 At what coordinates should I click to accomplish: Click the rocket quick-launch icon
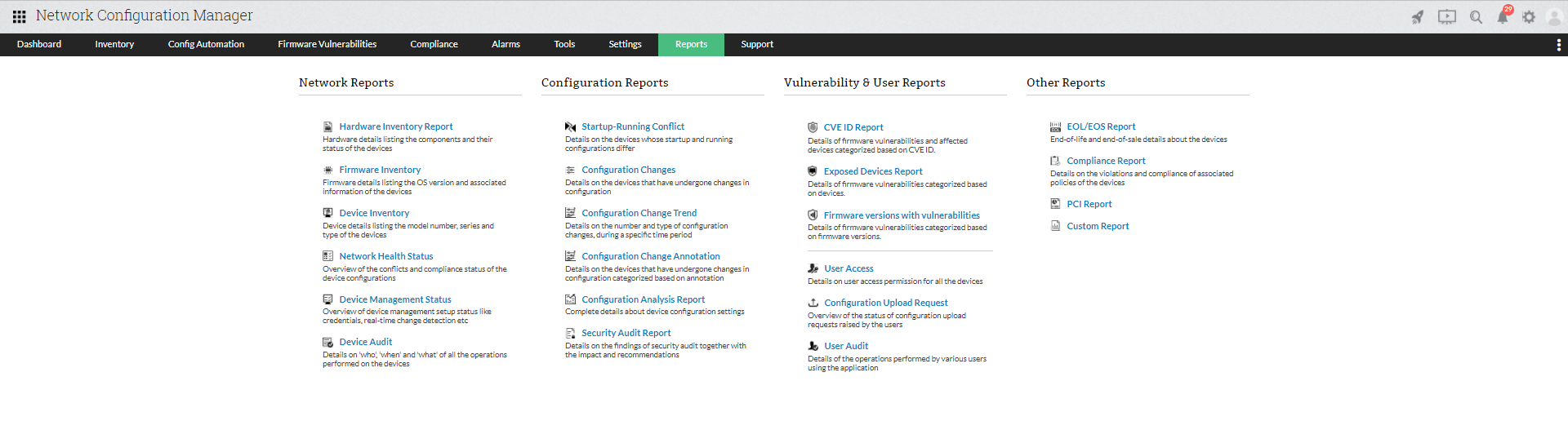click(1418, 17)
